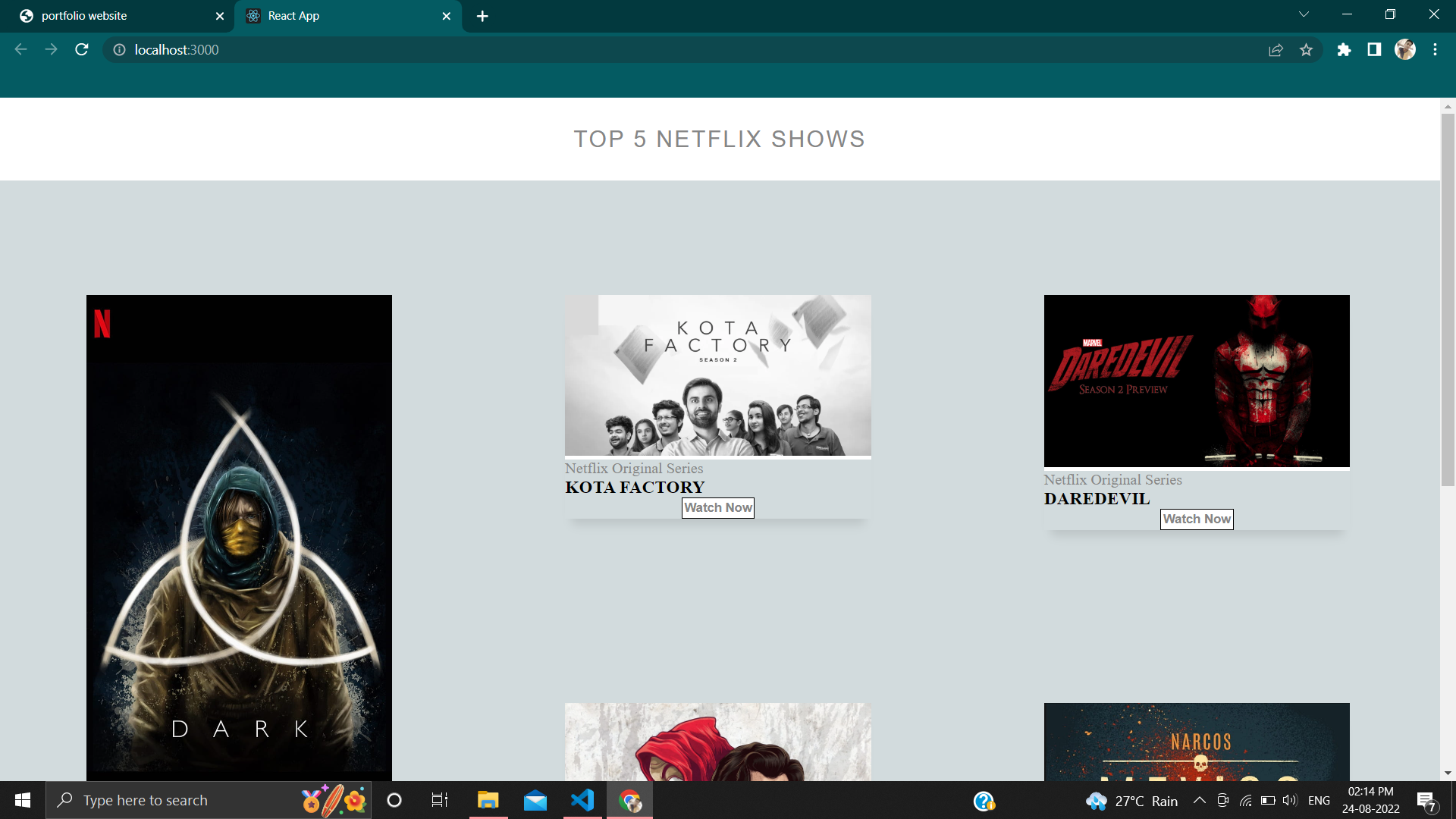Open the Get Help taskbar icon
1456x819 pixels.
tap(984, 801)
